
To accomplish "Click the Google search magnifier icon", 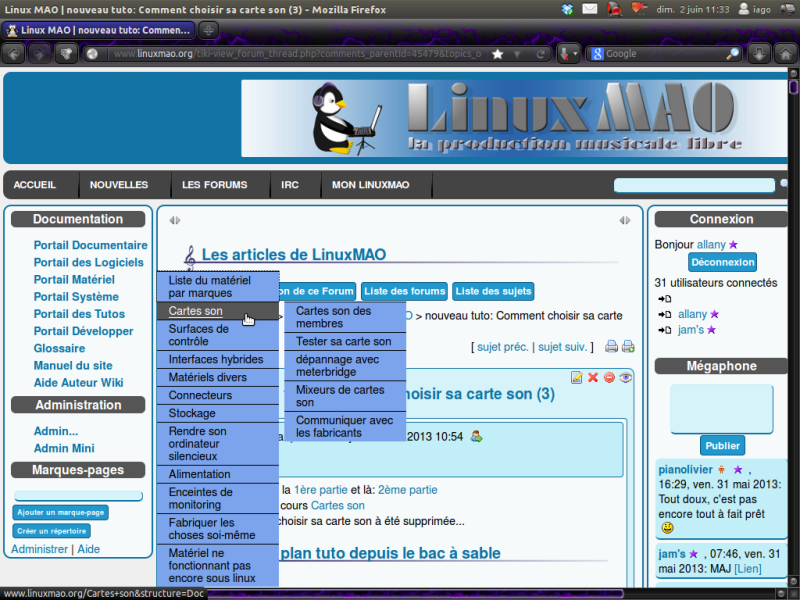I will click(x=733, y=54).
